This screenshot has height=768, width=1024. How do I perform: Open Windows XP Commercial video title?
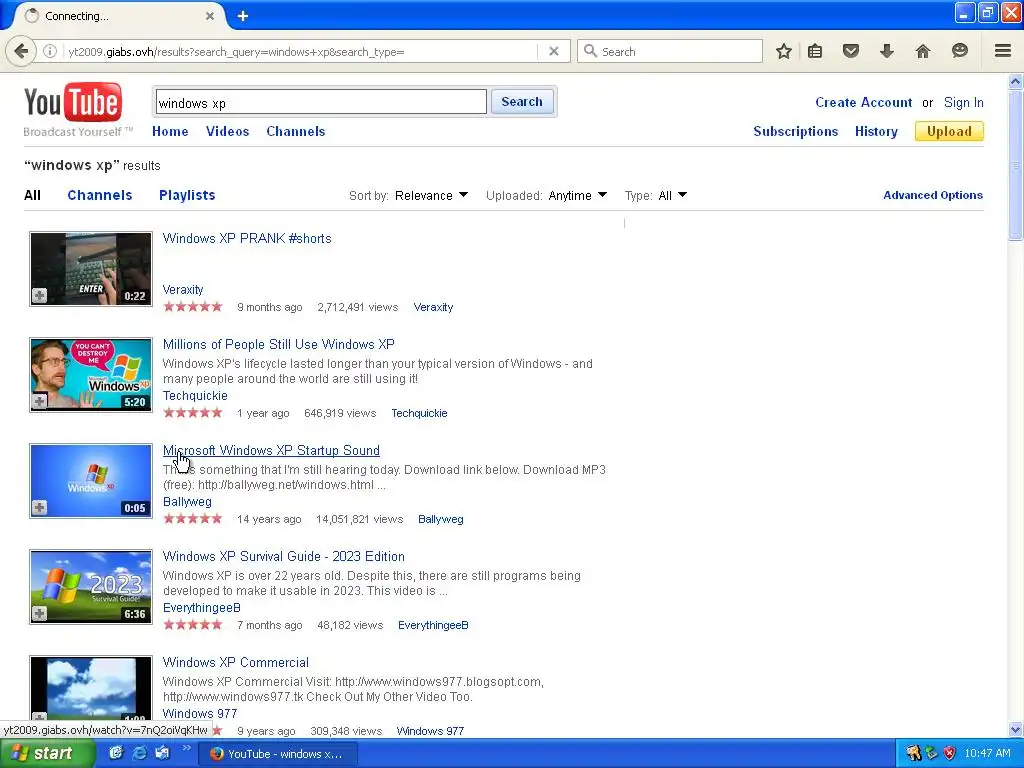pyautogui.click(x=236, y=662)
